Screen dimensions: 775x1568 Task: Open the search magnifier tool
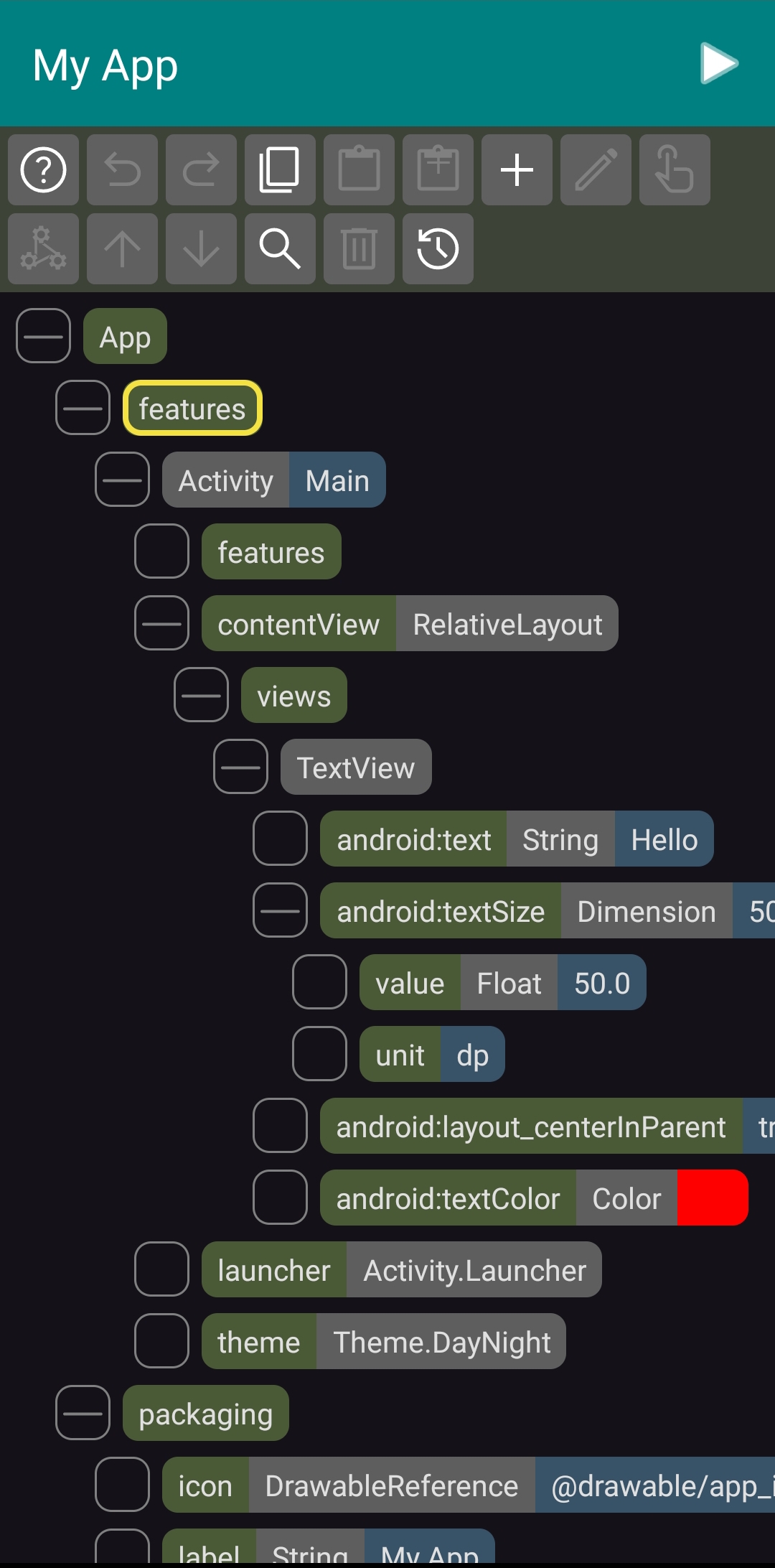click(280, 249)
